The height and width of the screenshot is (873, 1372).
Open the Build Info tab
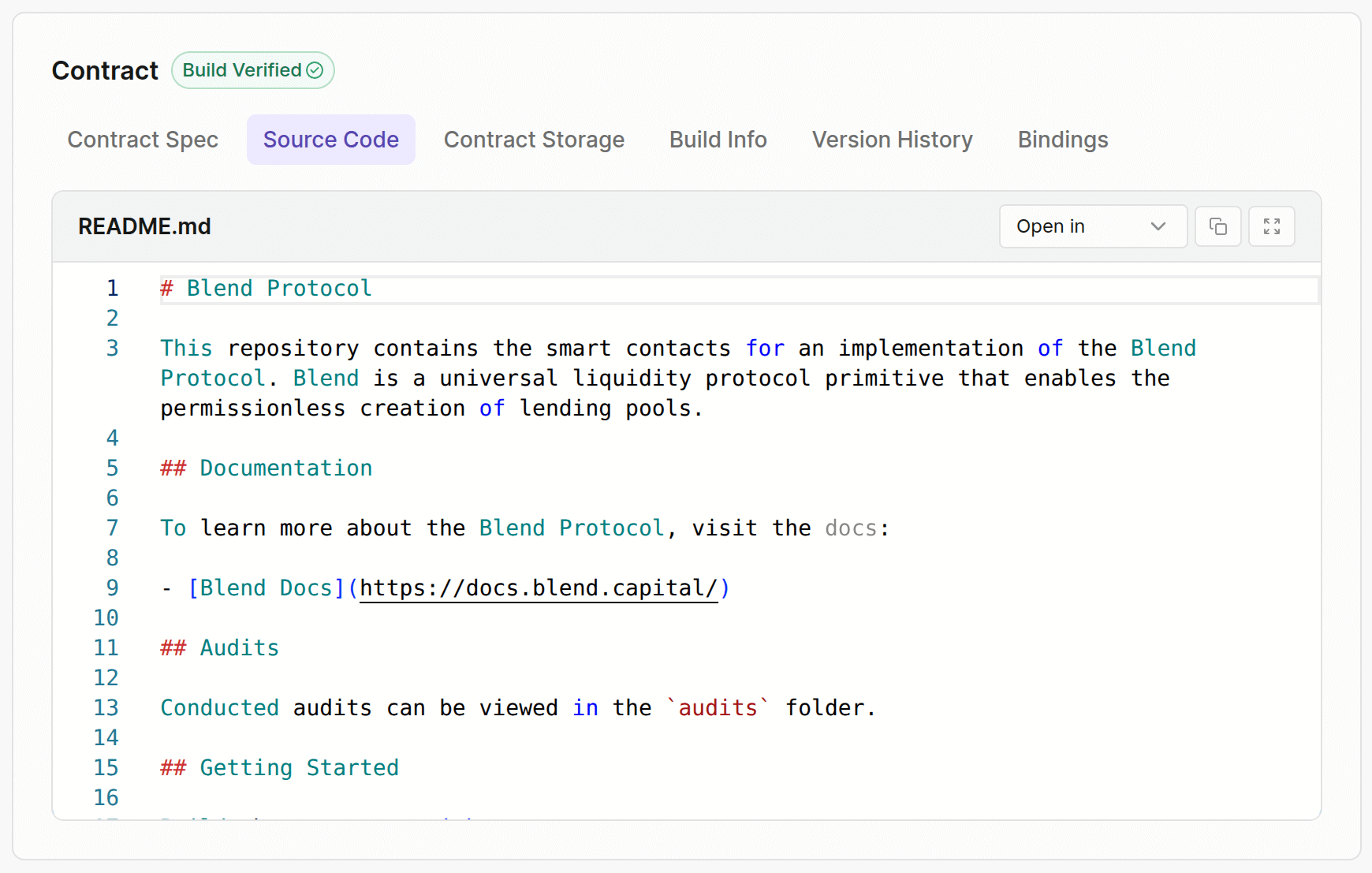tap(718, 140)
